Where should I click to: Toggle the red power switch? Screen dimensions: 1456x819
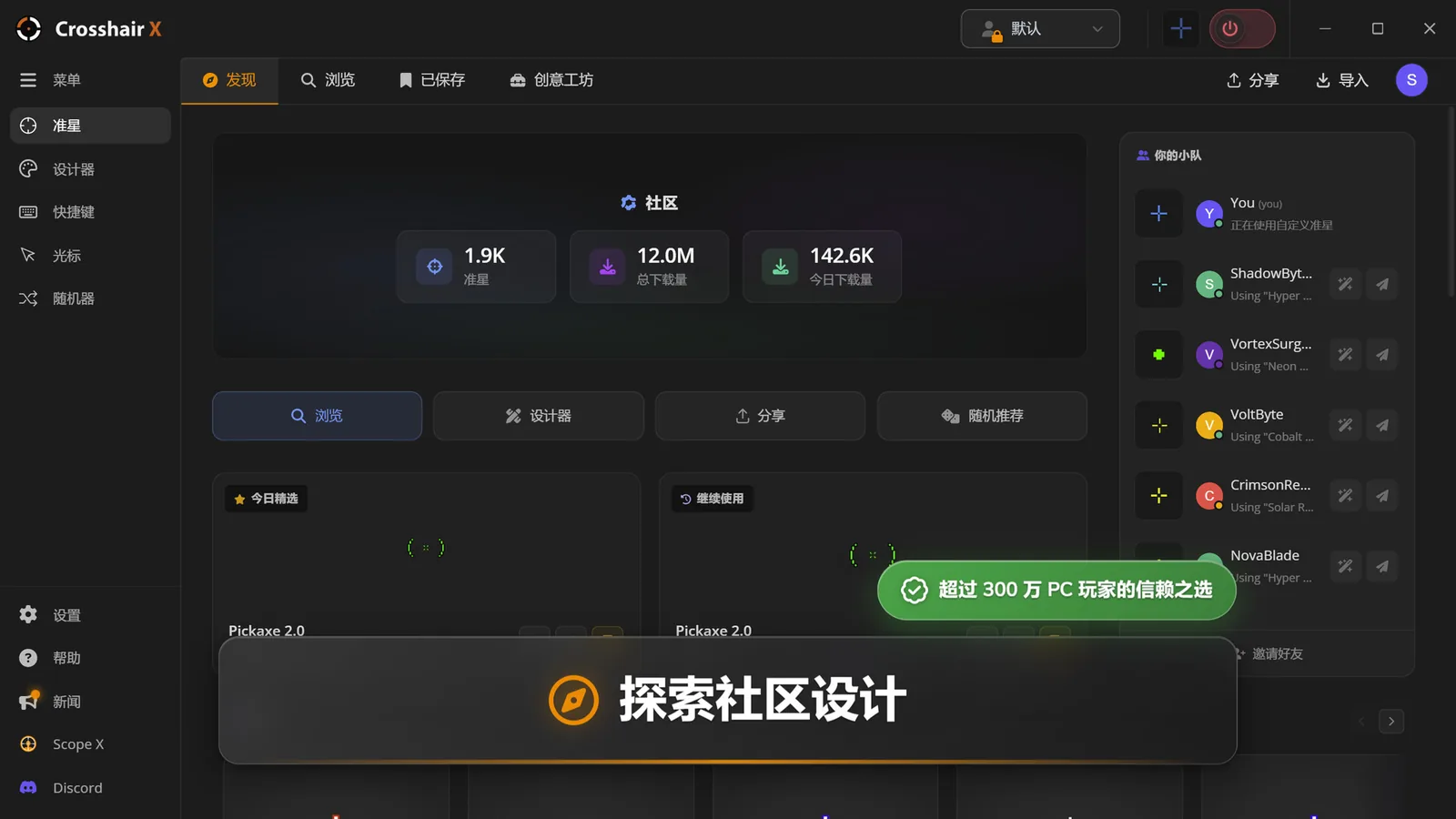1242,29
